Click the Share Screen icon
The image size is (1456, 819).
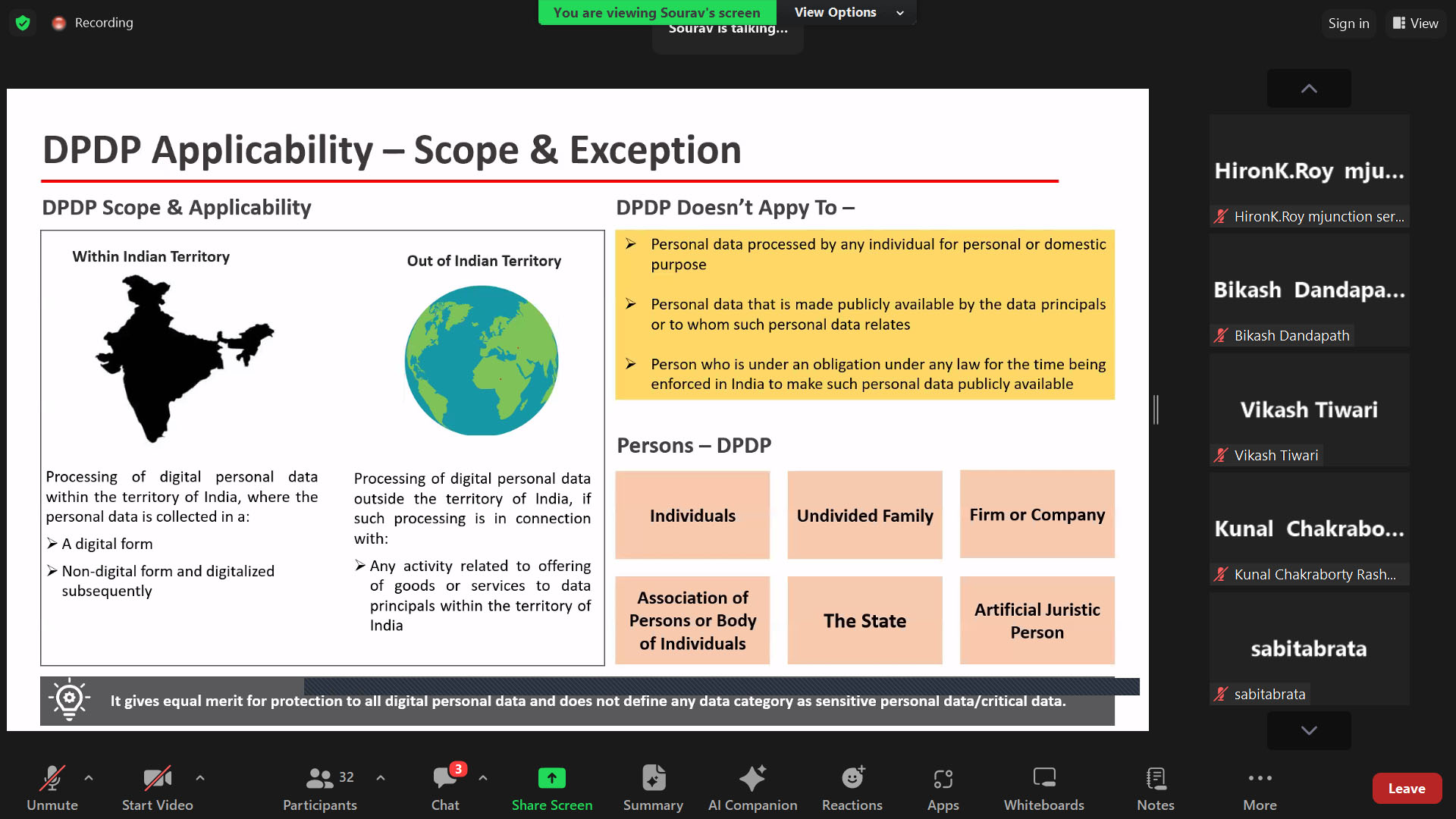pos(551,778)
